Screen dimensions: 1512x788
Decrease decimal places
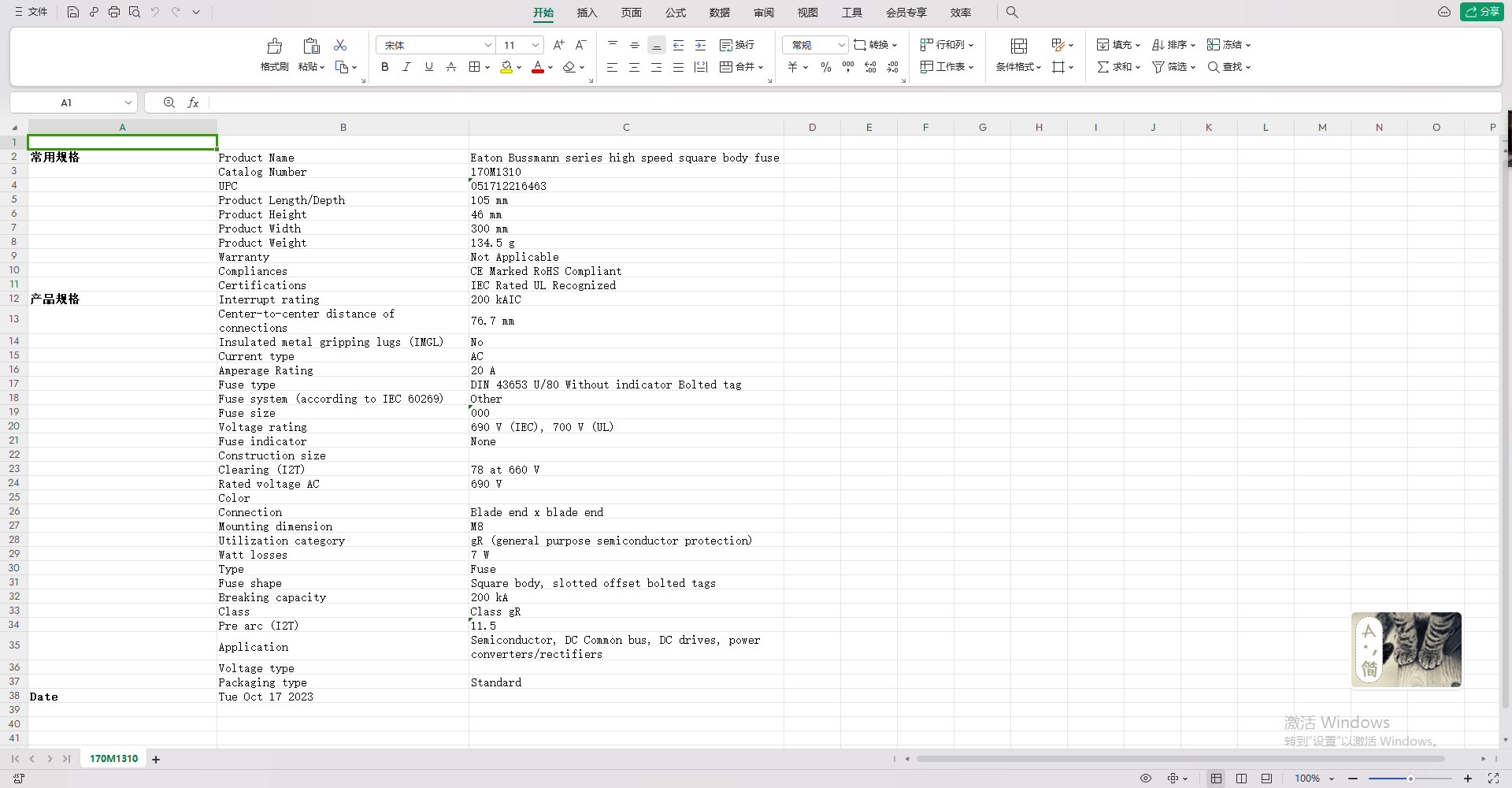pos(892,67)
